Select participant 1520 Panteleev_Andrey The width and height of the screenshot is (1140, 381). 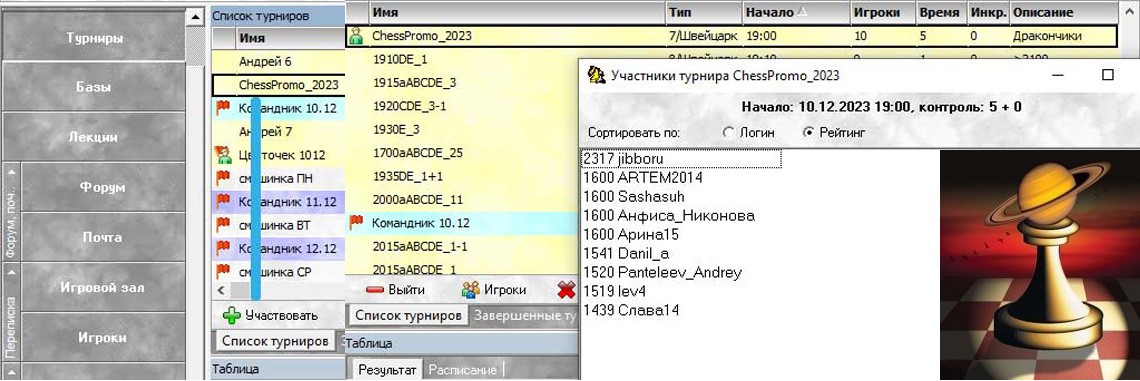coord(662,273)
